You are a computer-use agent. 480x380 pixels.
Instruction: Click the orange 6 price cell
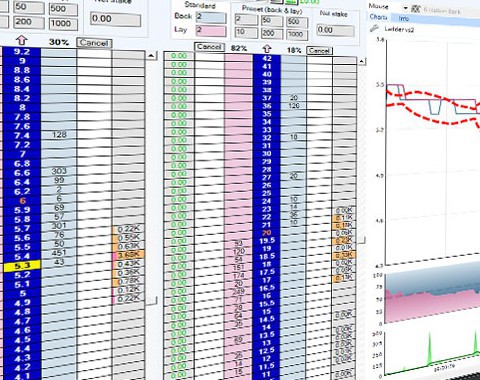[x=22, y=201]
